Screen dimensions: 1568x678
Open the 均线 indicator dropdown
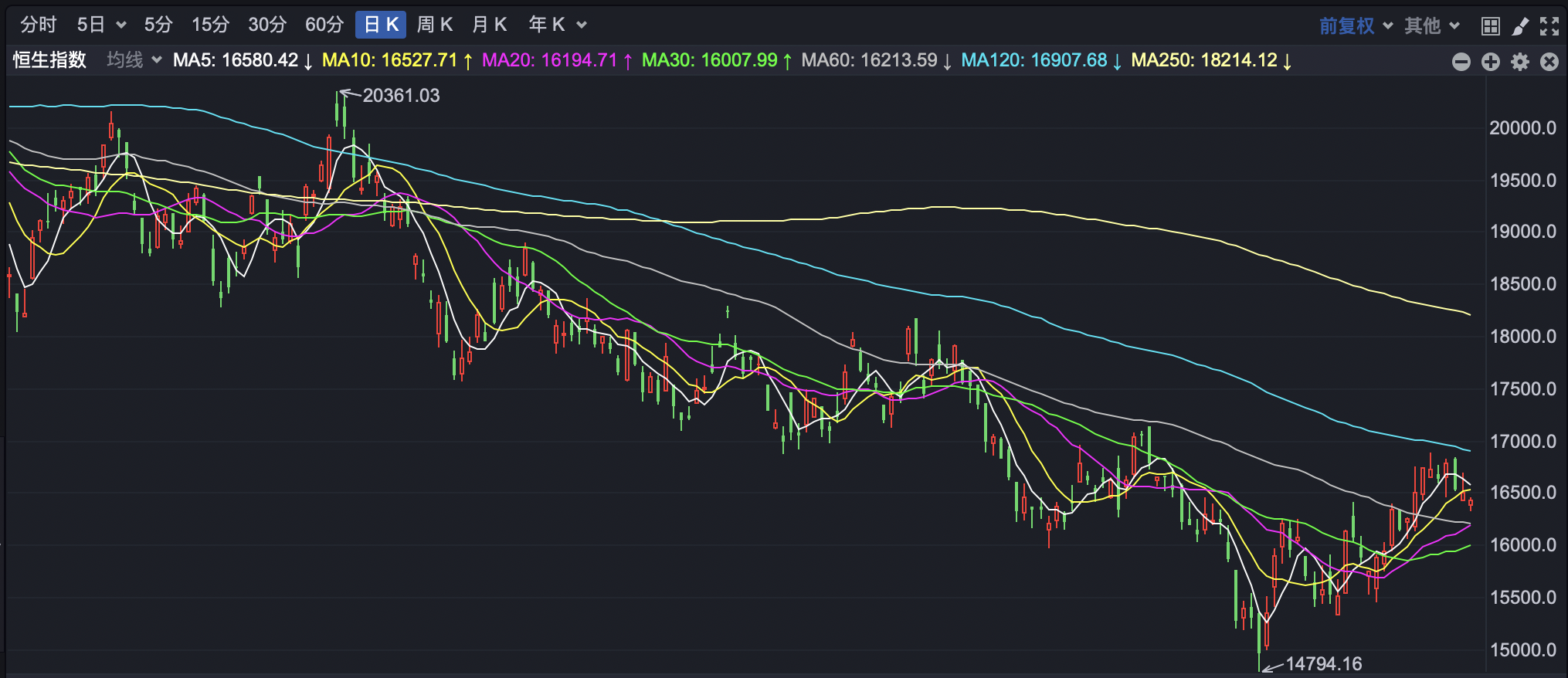(x=134, y=60)
